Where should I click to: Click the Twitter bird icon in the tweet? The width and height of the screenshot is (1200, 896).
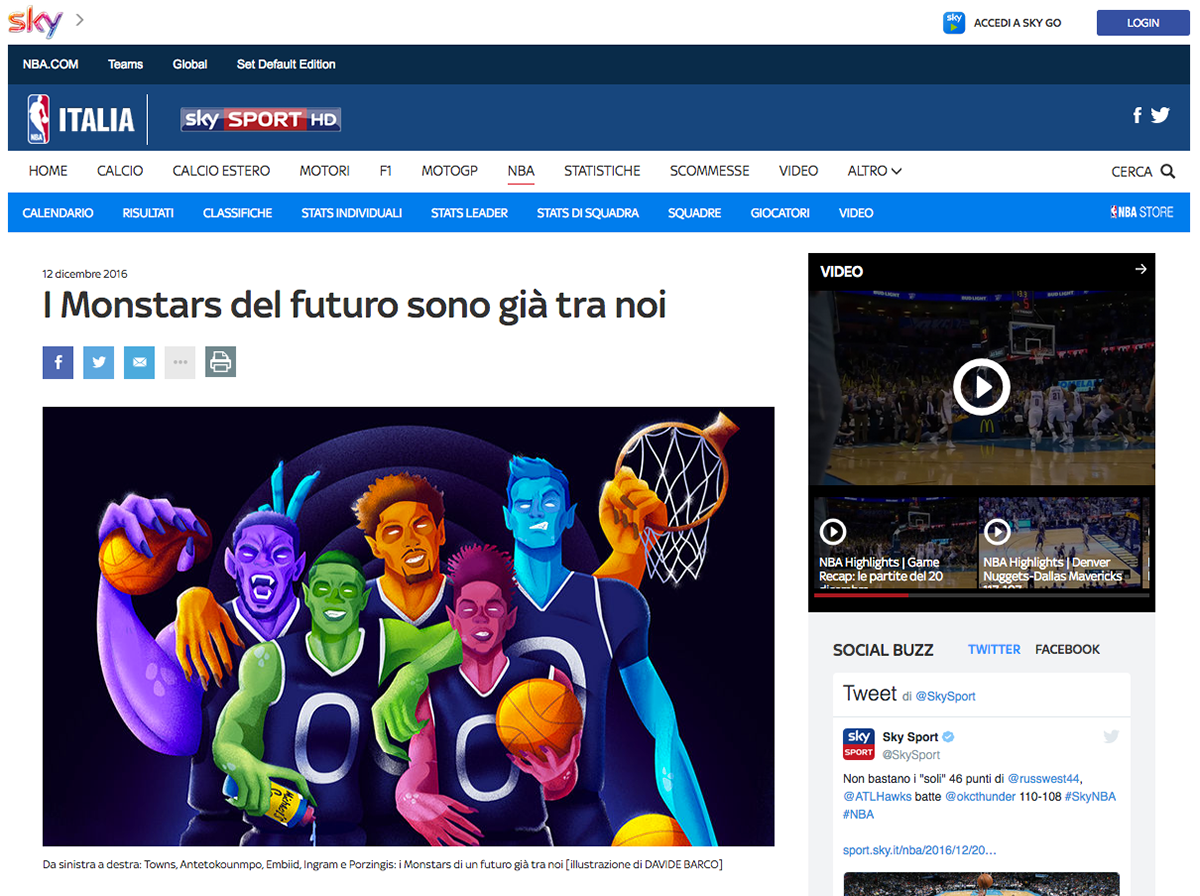pos(1111,737)
